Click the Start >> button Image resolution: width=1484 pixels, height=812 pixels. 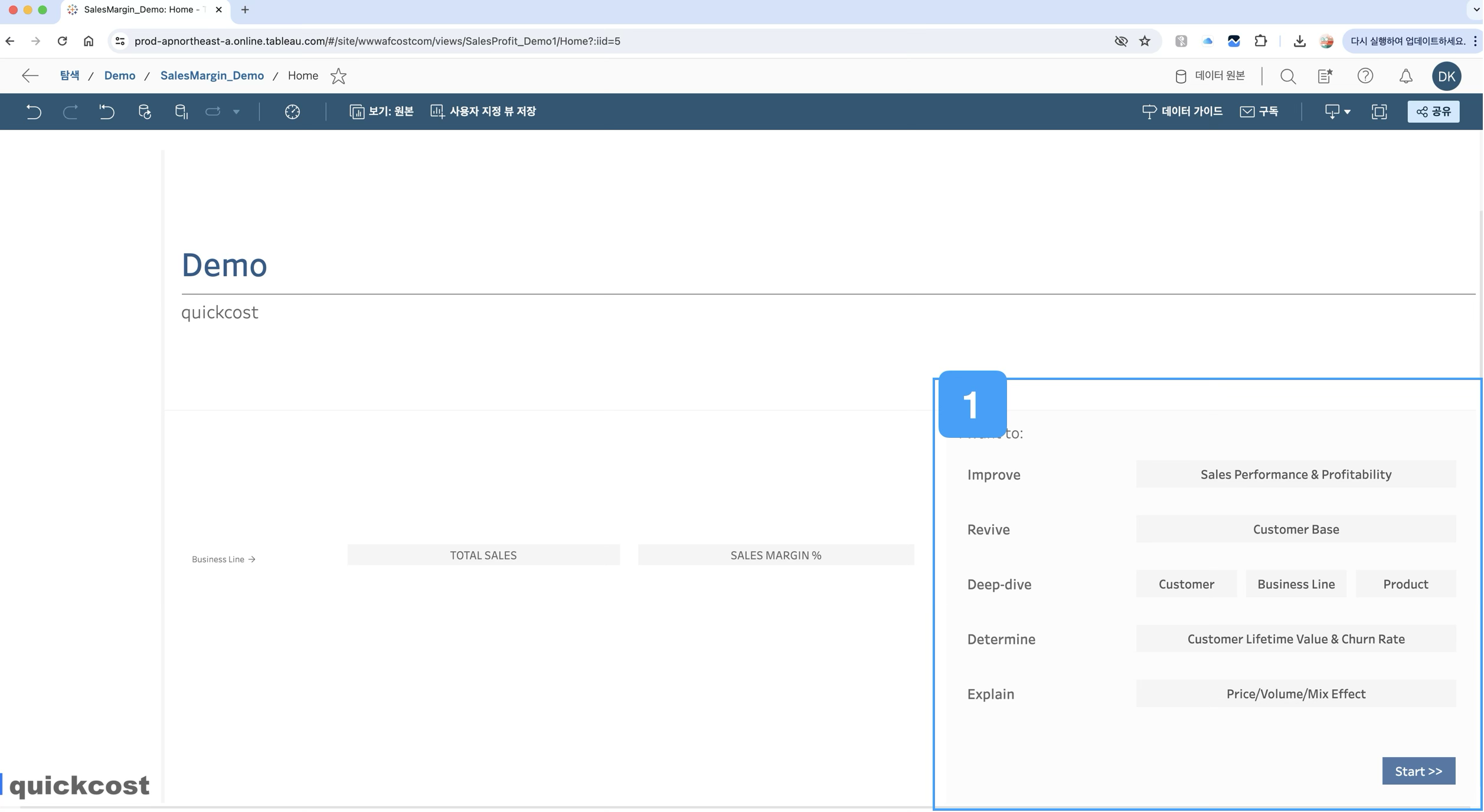(x=1418, y=771)
